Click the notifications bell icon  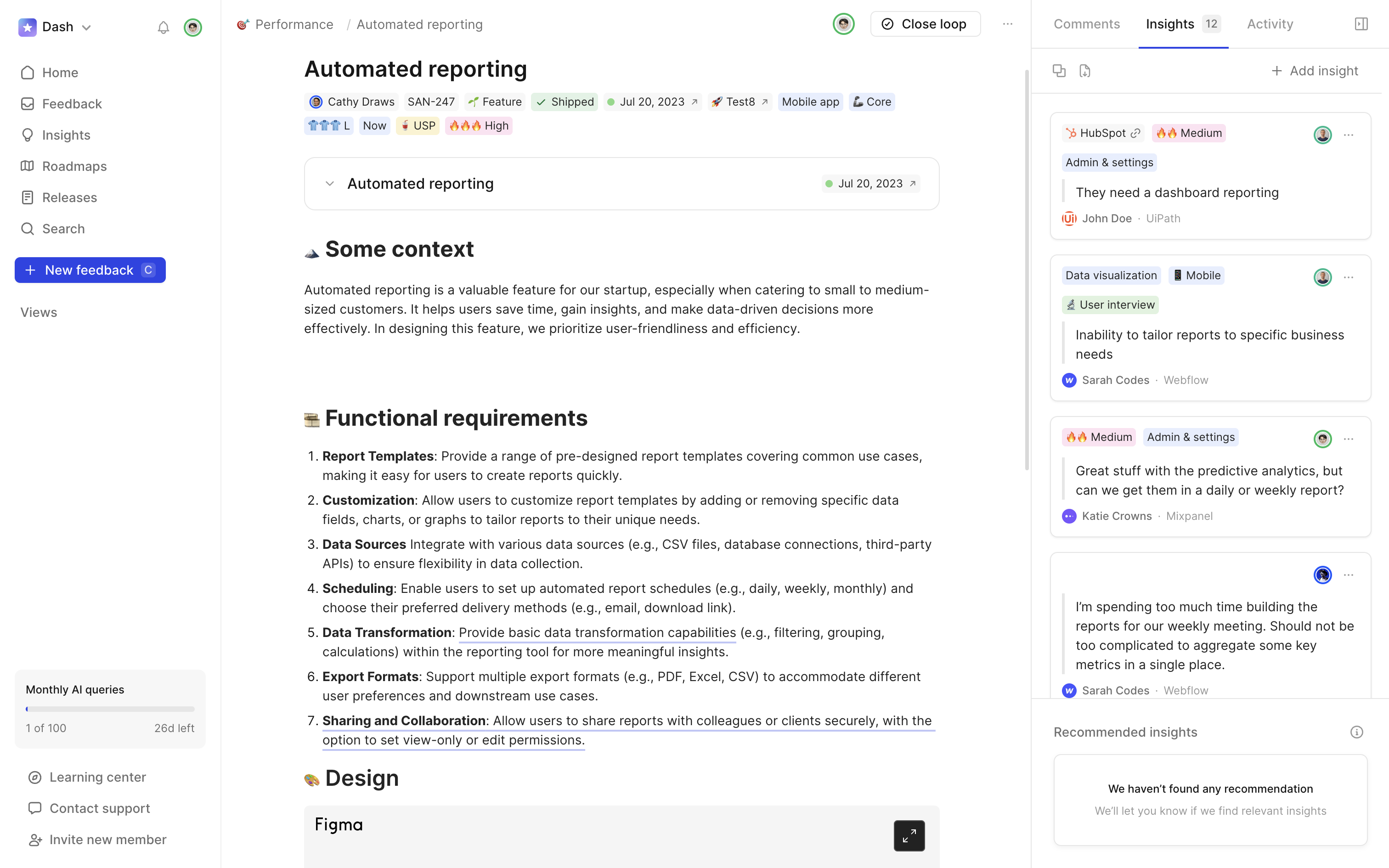pos(164,28)
